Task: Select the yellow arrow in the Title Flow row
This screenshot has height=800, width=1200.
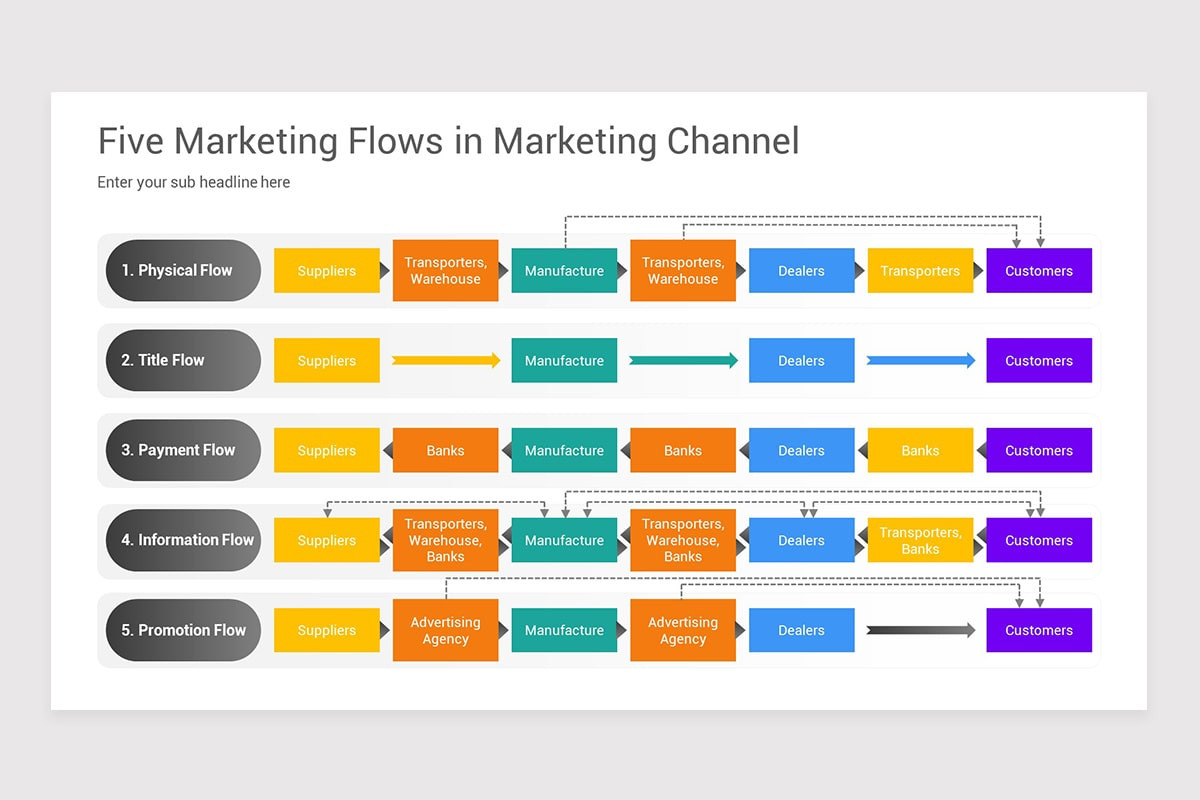Action: click(x=446, y=360)
